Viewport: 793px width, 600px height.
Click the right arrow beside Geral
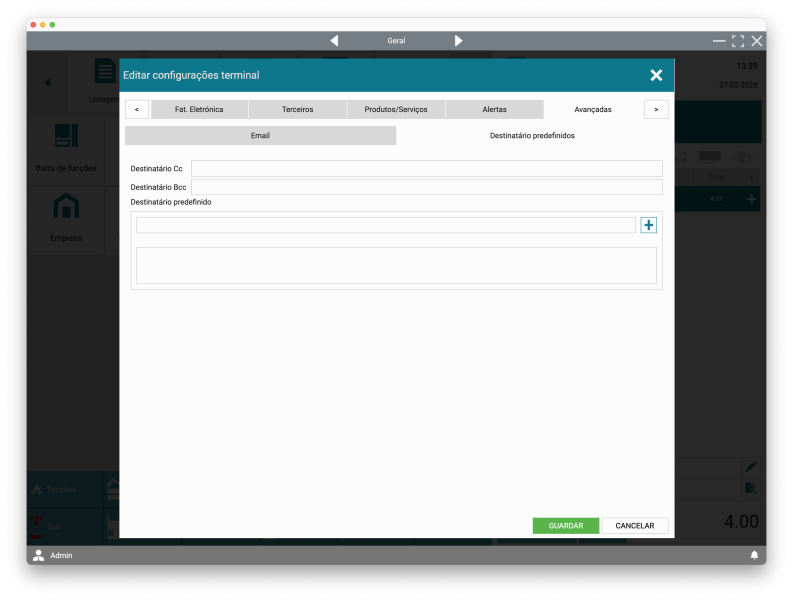click(x=458, y=41)
